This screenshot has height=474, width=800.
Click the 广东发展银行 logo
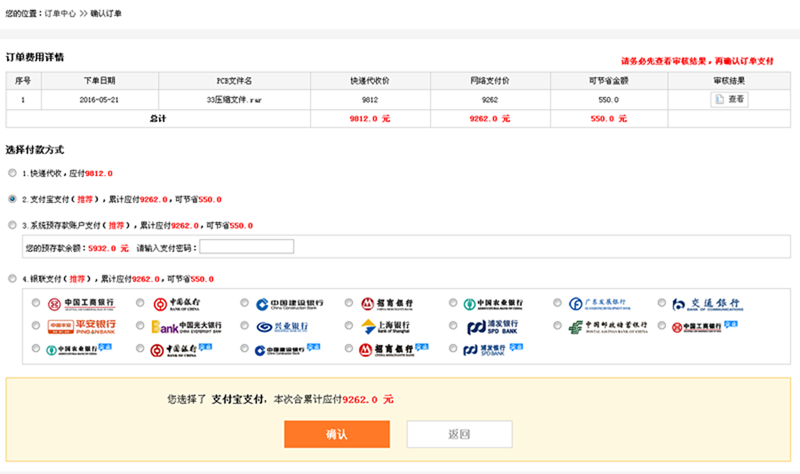tap(599, 304)
